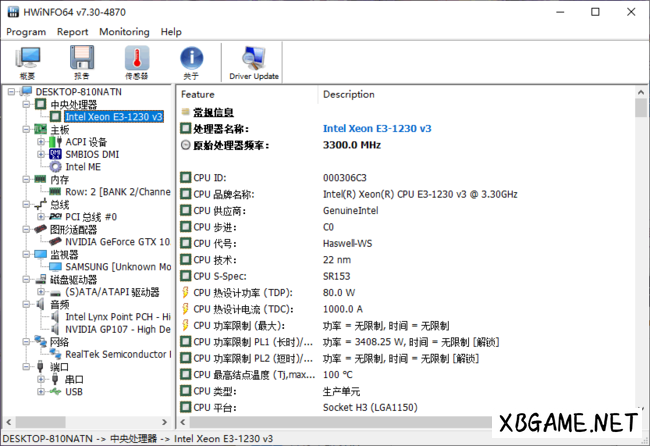The height and width of the screenshot is (446, 650).
Task: Open the 传感器 sensors thermometer icon
Action: click(137, 62)
